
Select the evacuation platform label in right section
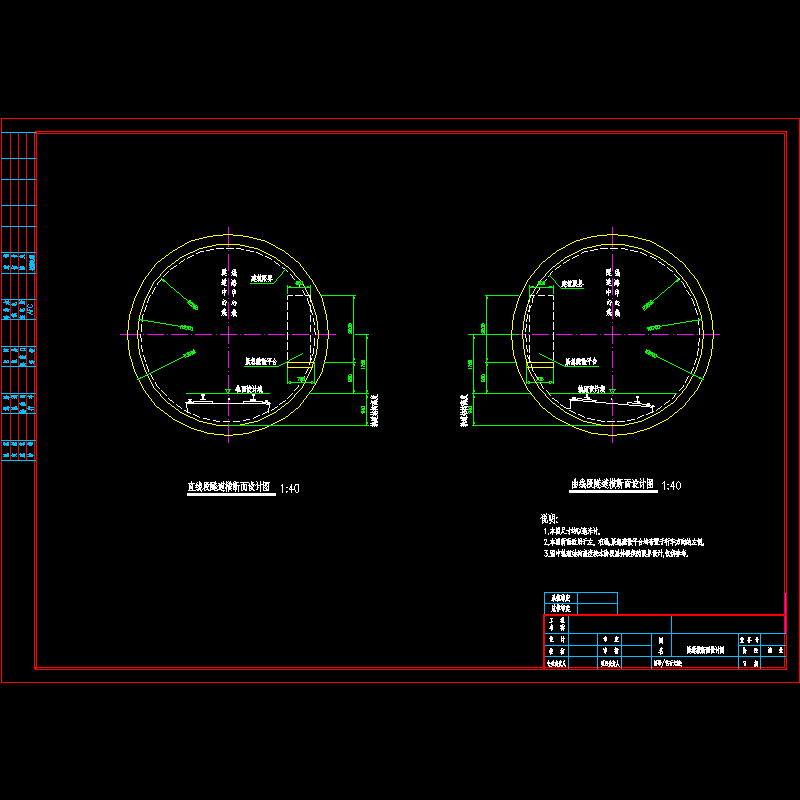tap(581, 360)
